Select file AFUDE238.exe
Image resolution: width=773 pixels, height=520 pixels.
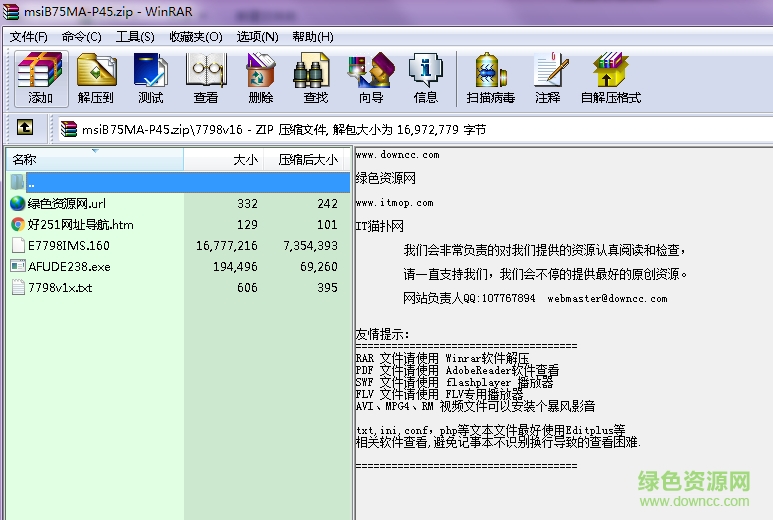point(69,267)
